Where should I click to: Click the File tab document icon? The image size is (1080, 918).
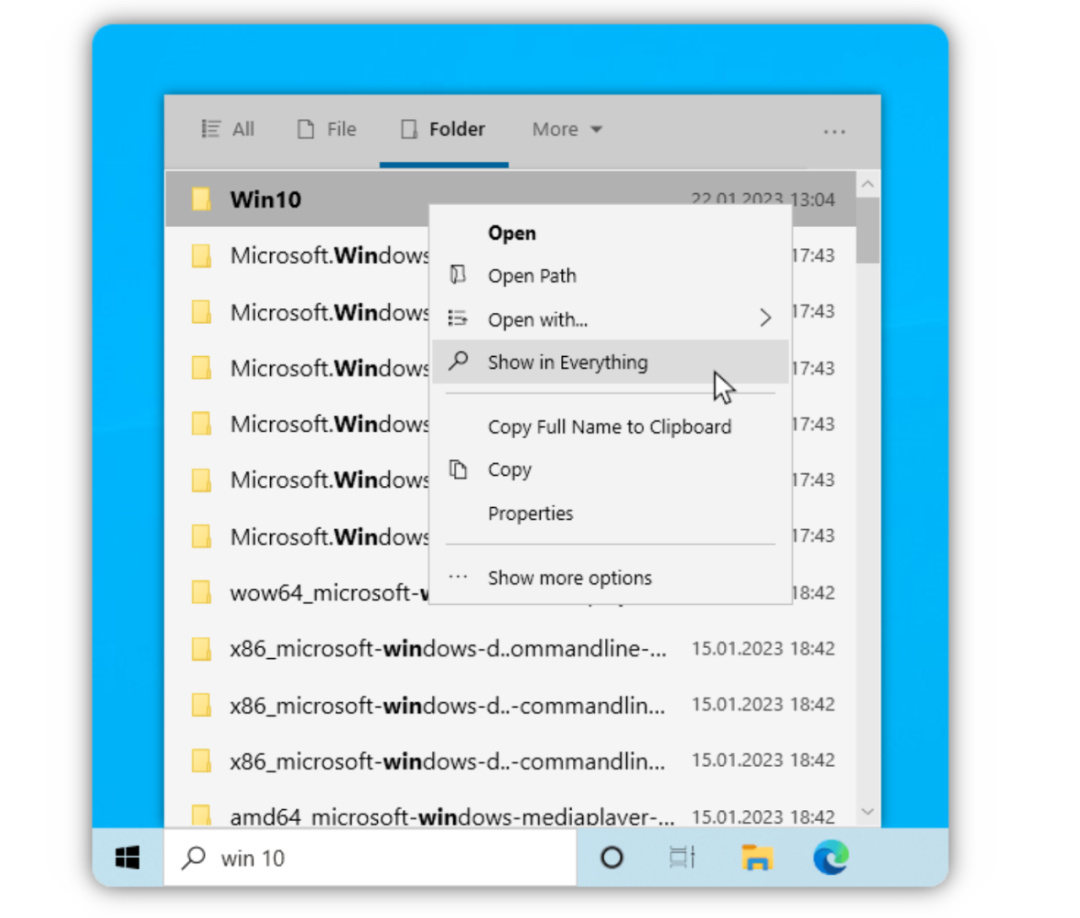pos(306,129)
